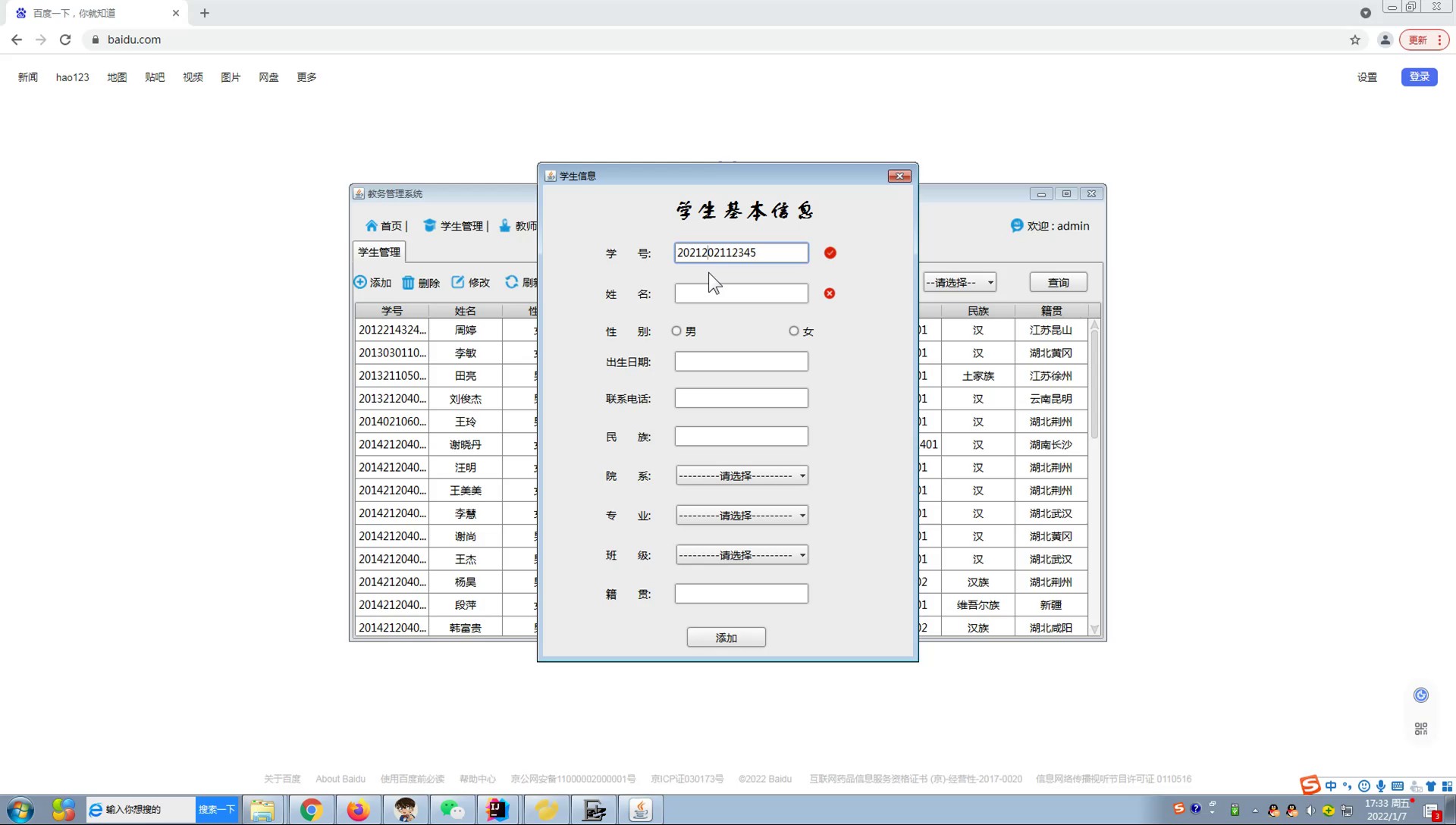Click the 查询 search button
Screen dimensions: 1456x825
tap(1059, 282)
